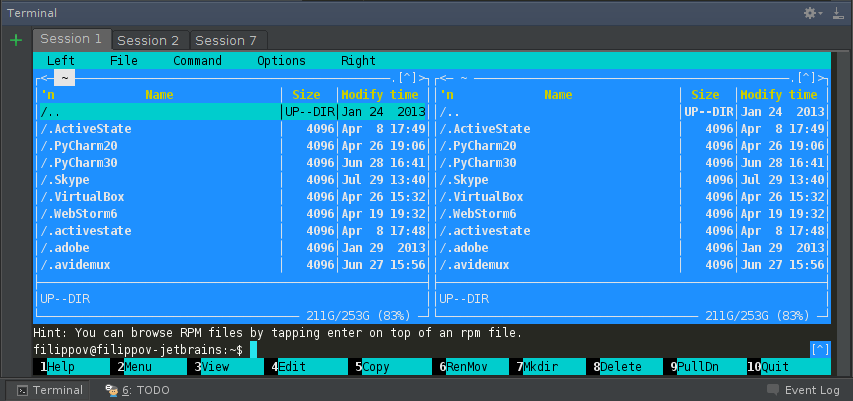Screen dimensions: 853x401
Task: Click left panel Name column header
Action: coord(159,95)
